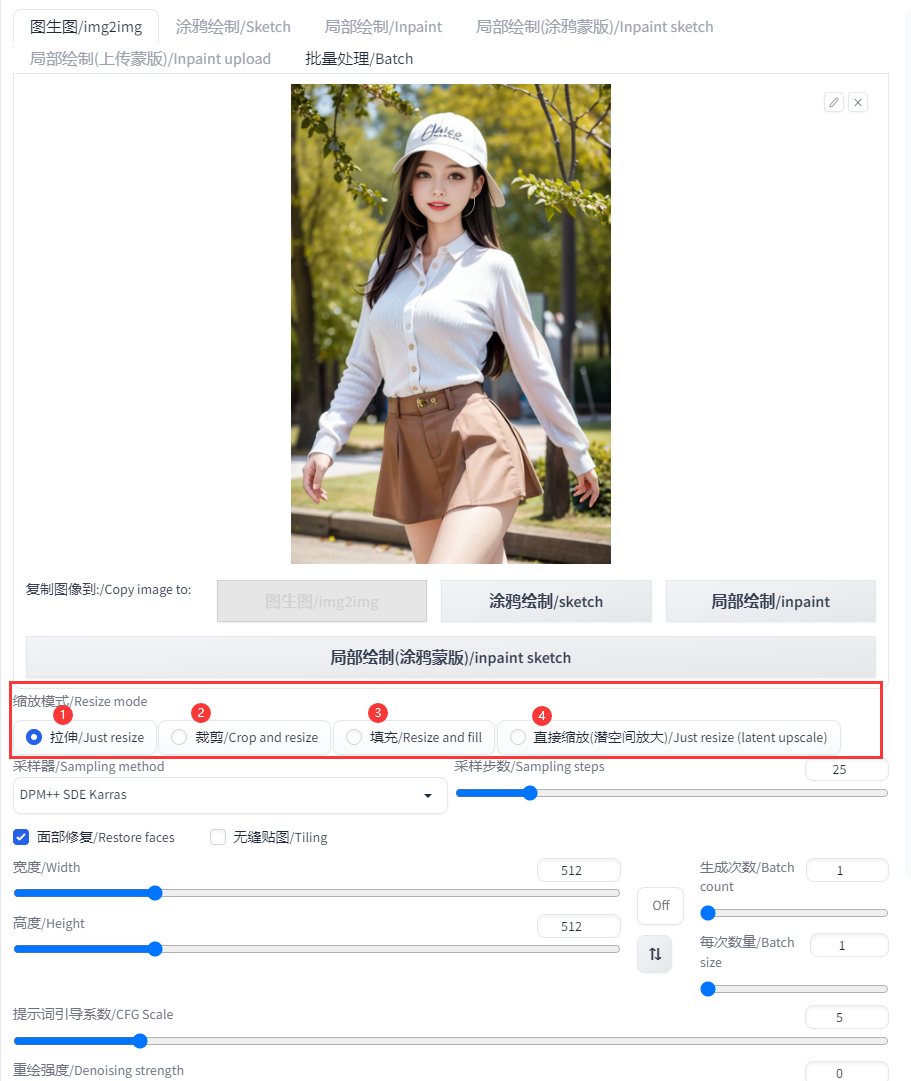Screen dimensions: 911x1081
Task: Copy image to 局部绘制/inpaint
Action: point(771,601)
